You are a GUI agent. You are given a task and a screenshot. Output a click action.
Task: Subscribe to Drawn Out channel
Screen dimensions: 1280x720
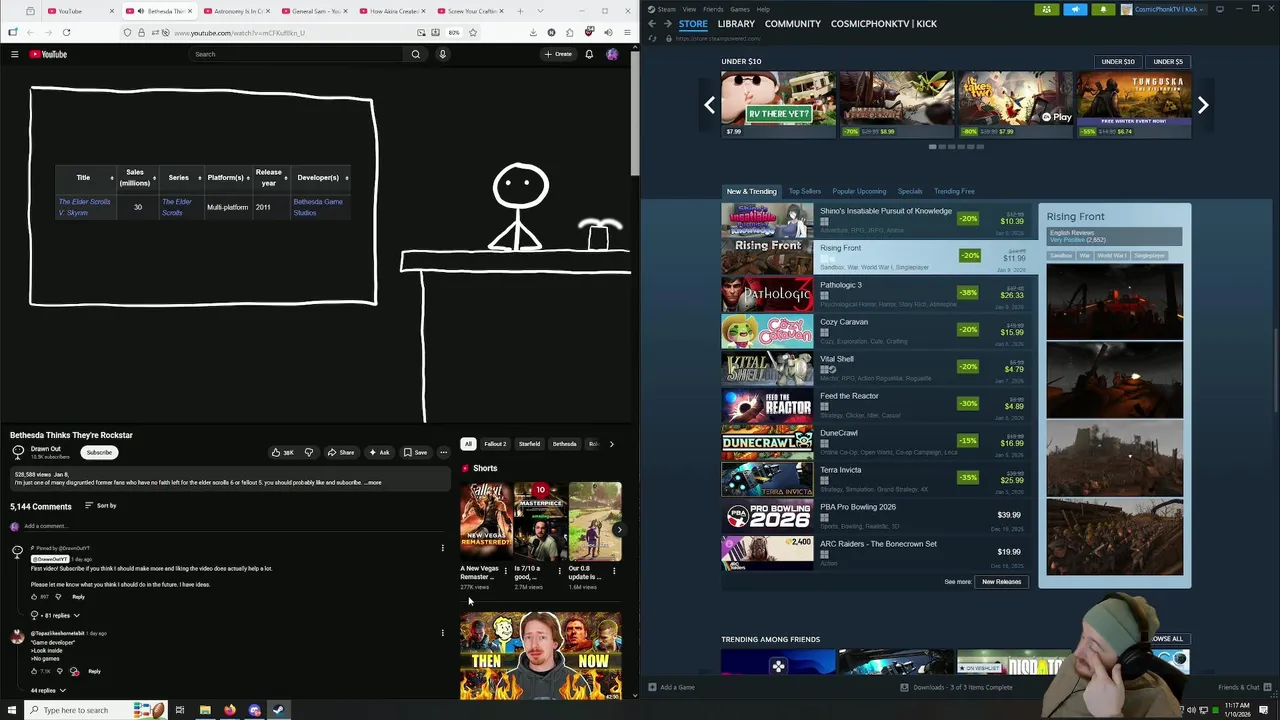pos(99,452)
